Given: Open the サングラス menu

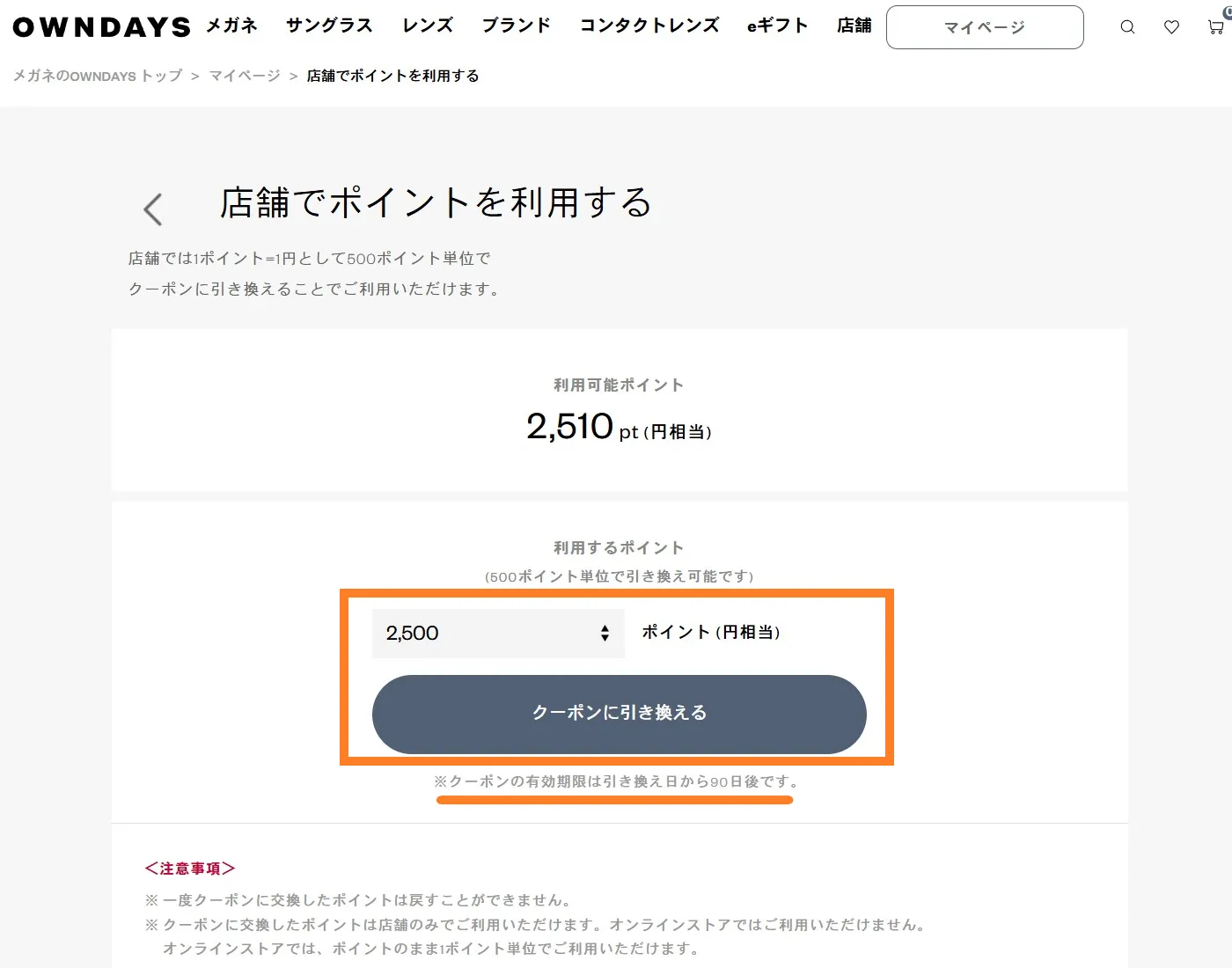Looking at the screenshot, I should point(329,26).
